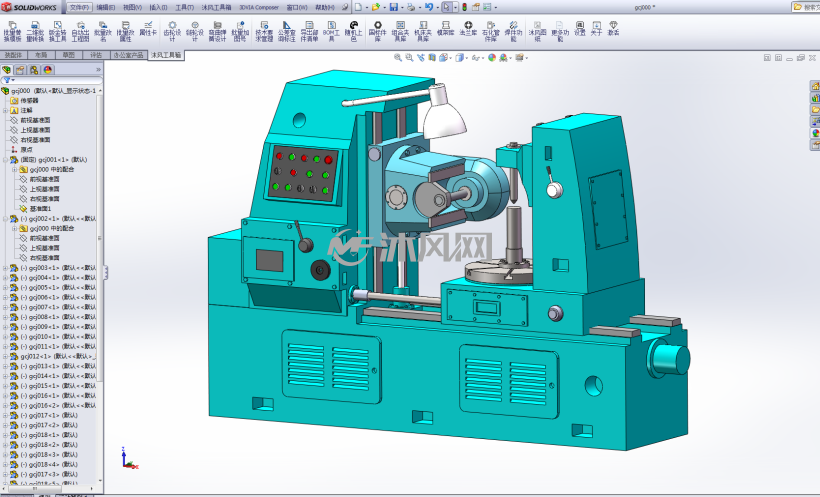Open the 模架库 mold base library
Image resolution: width=820 pixels, height=497 pixels.
[x=446, y=28]
